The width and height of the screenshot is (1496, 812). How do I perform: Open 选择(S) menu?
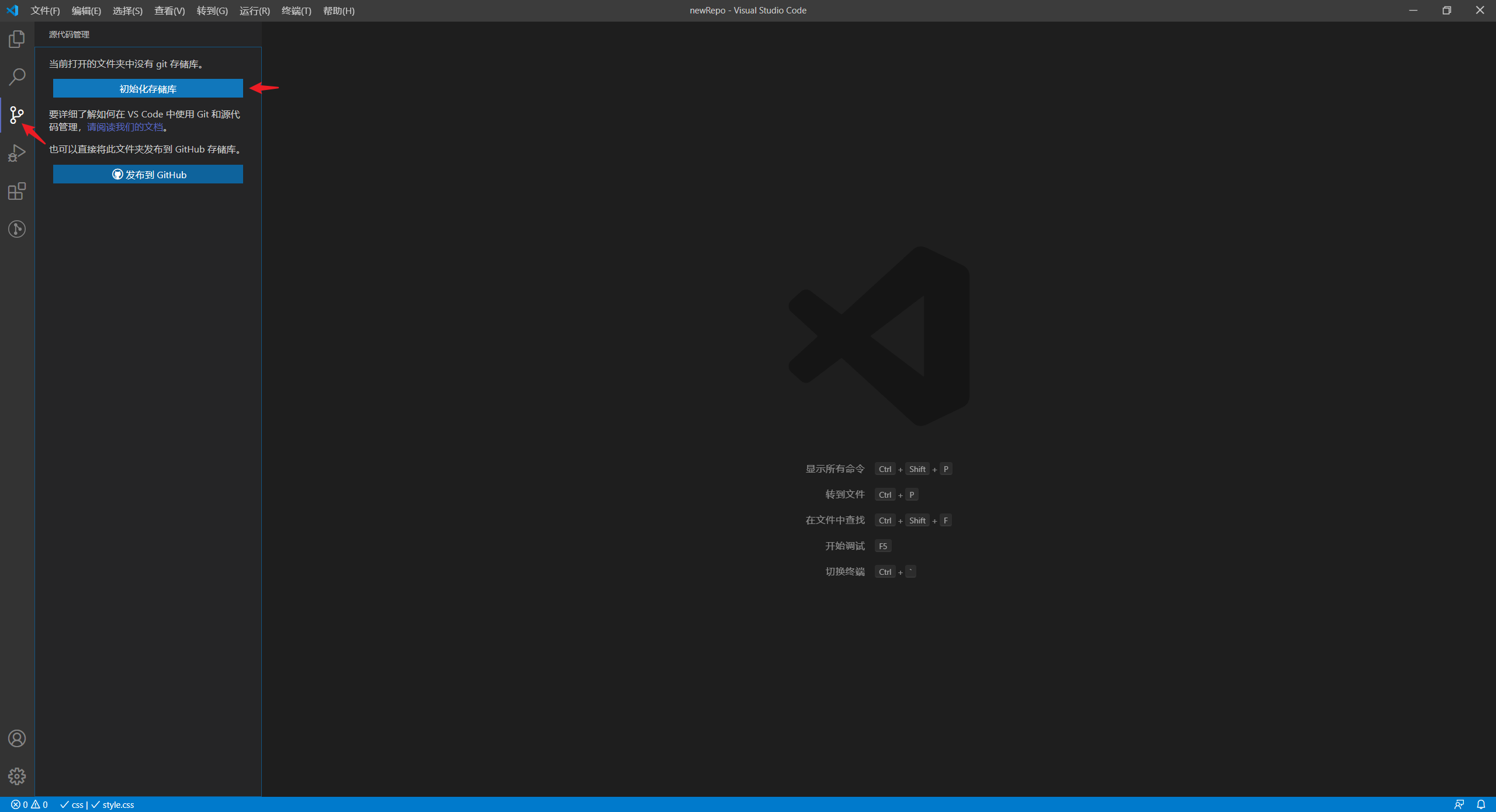point(127,11)
